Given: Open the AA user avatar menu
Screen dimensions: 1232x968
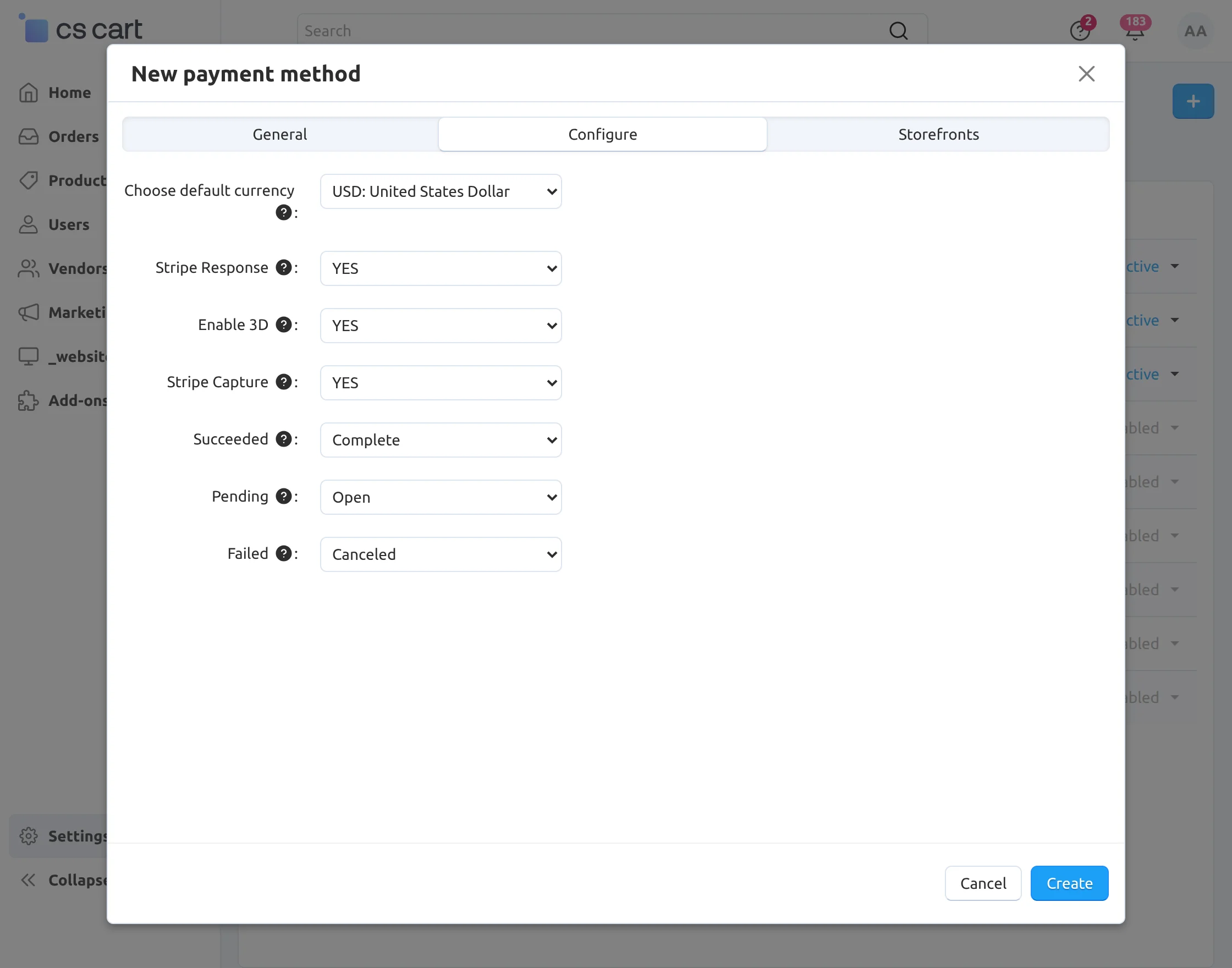Looking at the screenshot, I should 1195,31.
